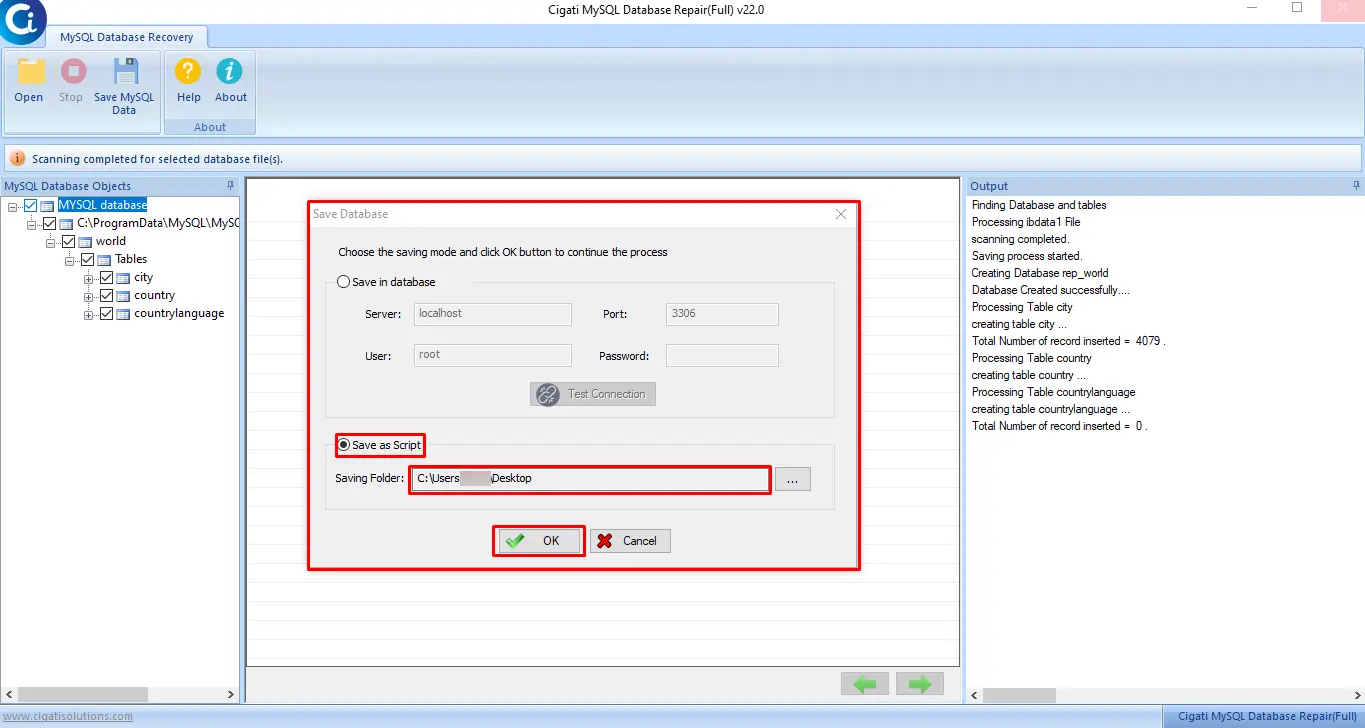
Task: Click the world database icon
Action: coord(85,242)
